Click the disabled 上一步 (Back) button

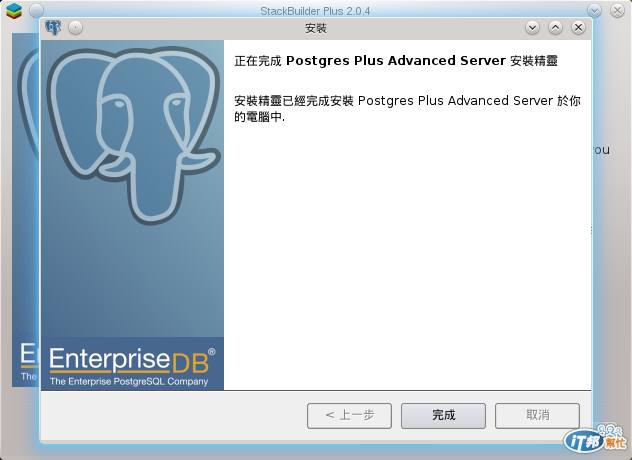tap(349, 415)
